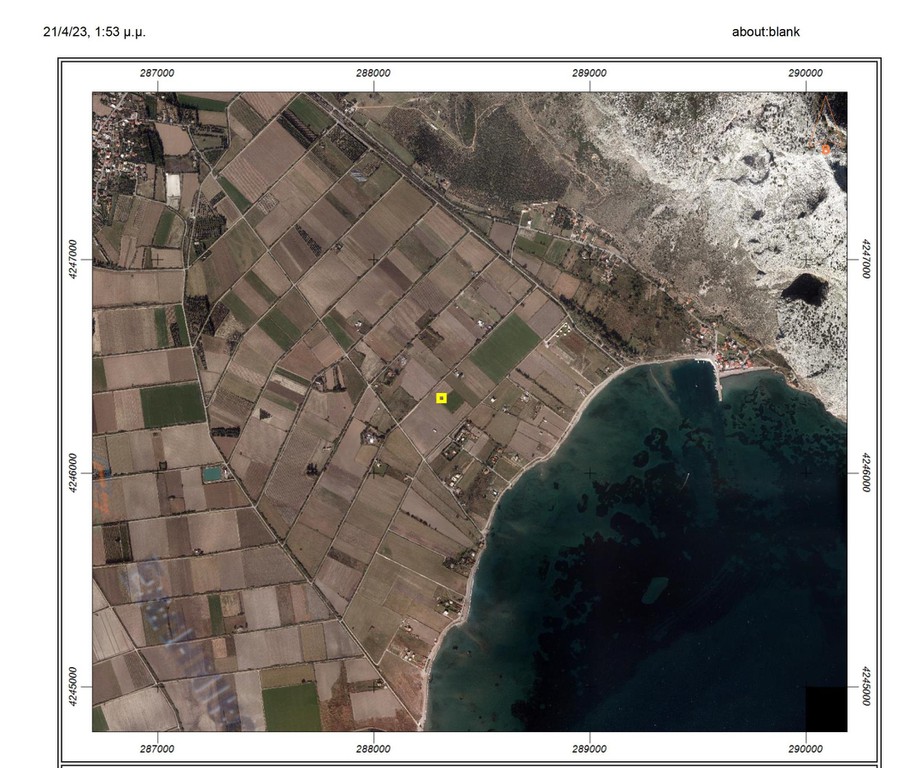897x768 pixels.
Task: Click northing label 4245000 left of the map
Action: pos(73,686)
